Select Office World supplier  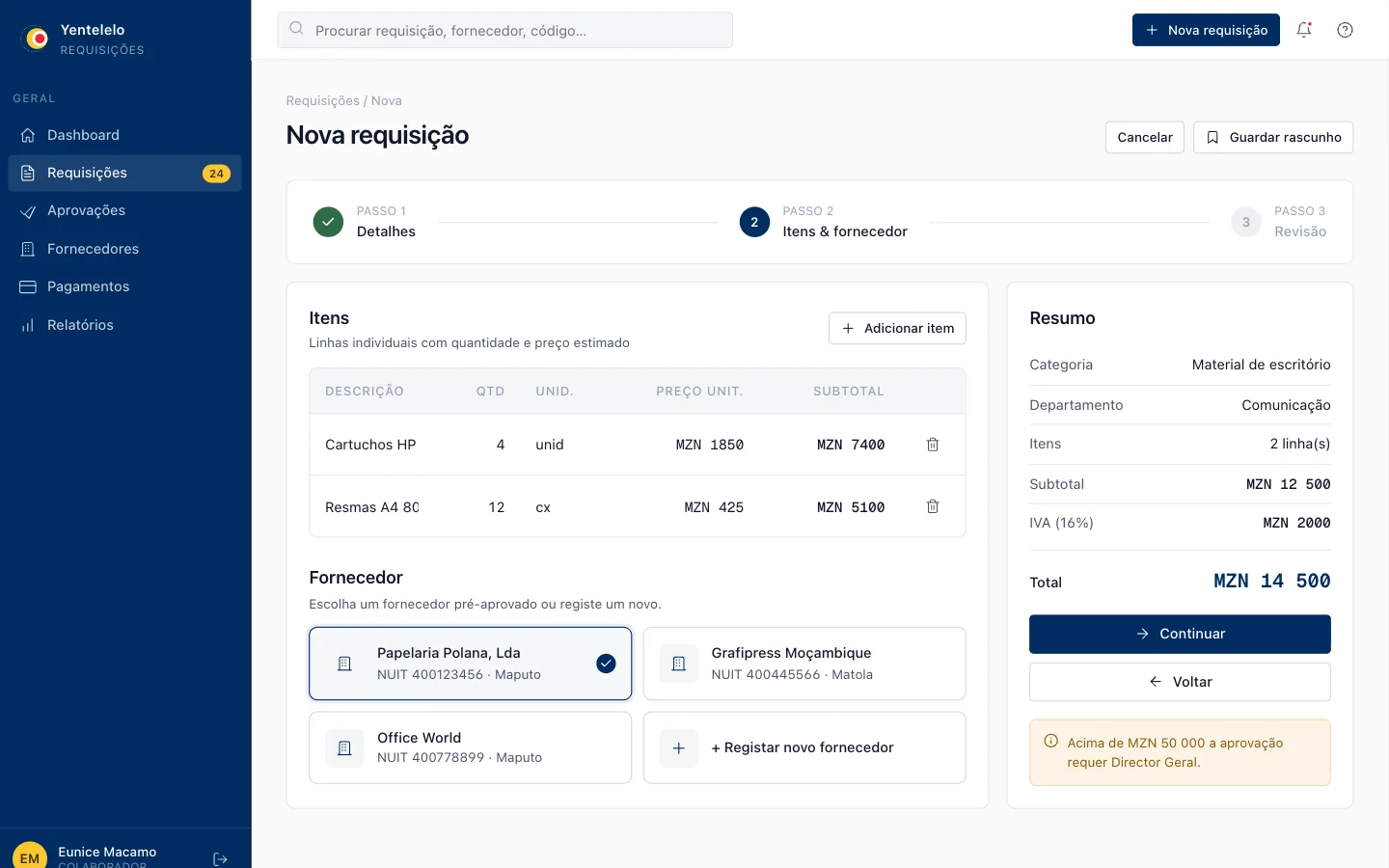[x=470, y=747]
